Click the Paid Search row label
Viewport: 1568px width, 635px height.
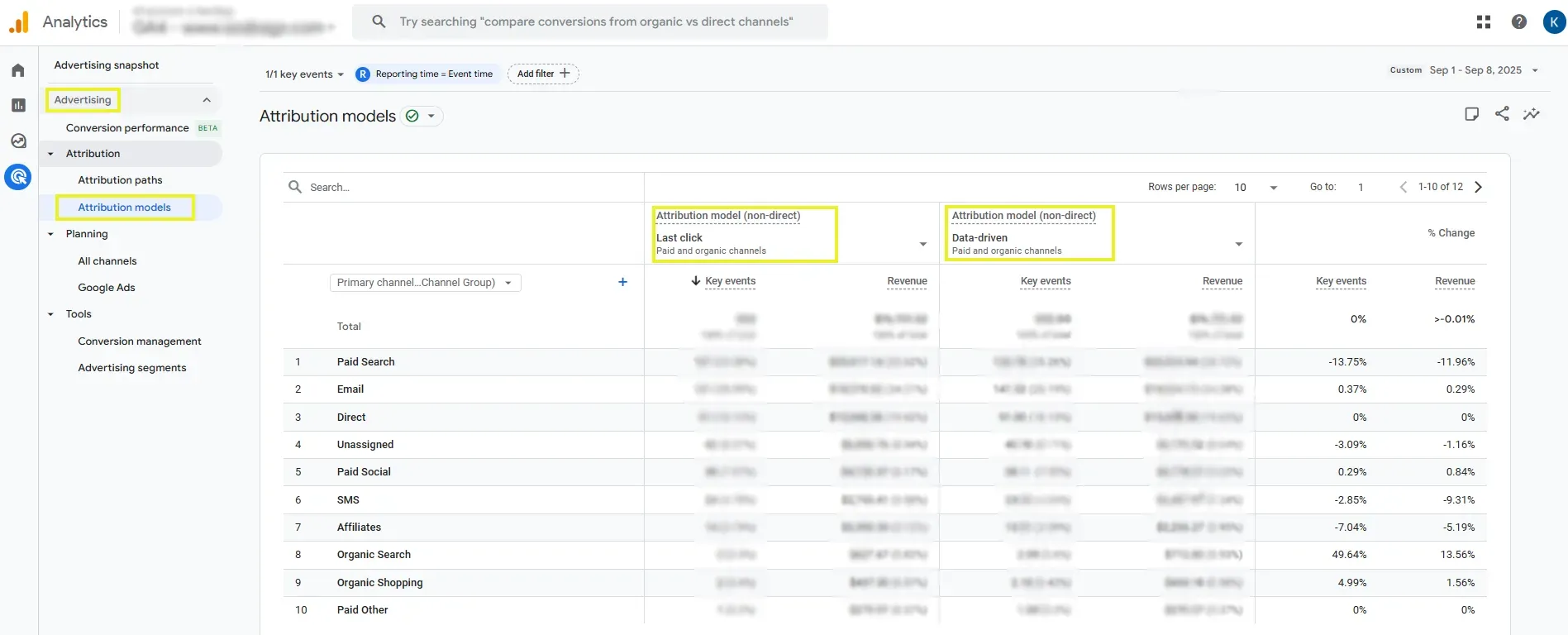pyautogui.click(x=365, y=362)
